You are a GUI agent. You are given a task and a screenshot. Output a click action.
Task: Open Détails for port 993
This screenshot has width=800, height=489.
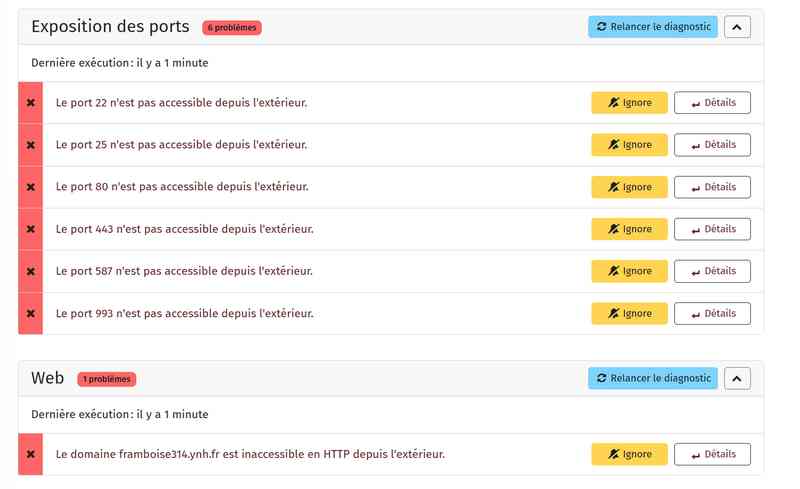pos(712,313)
